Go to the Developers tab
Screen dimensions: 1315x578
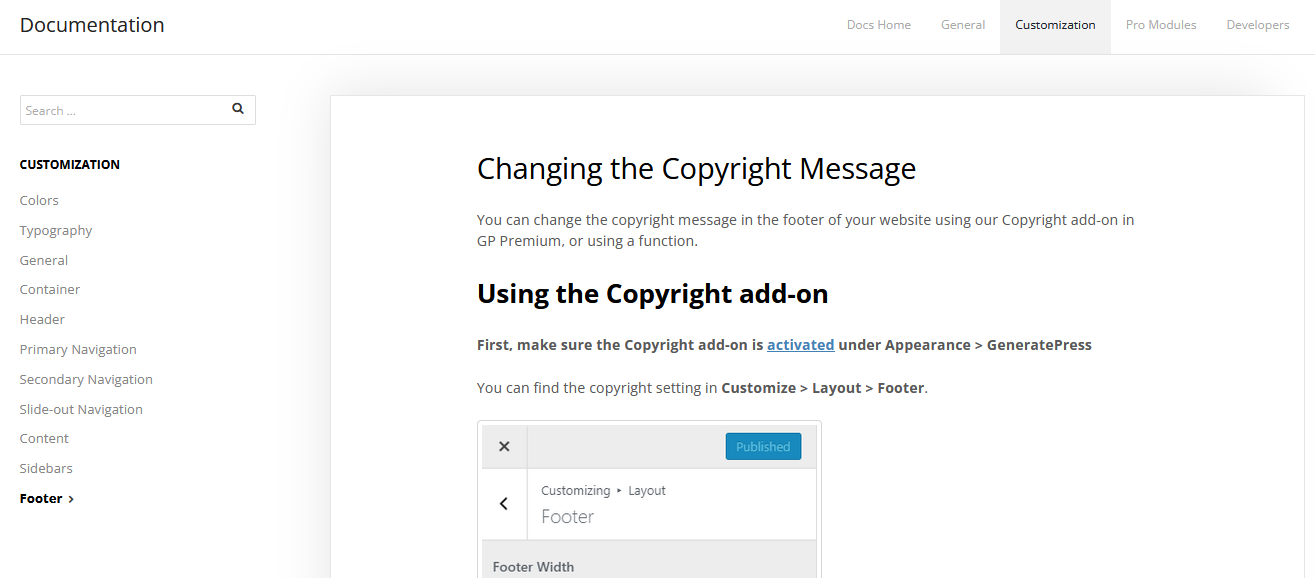[x=1257, y=25]
